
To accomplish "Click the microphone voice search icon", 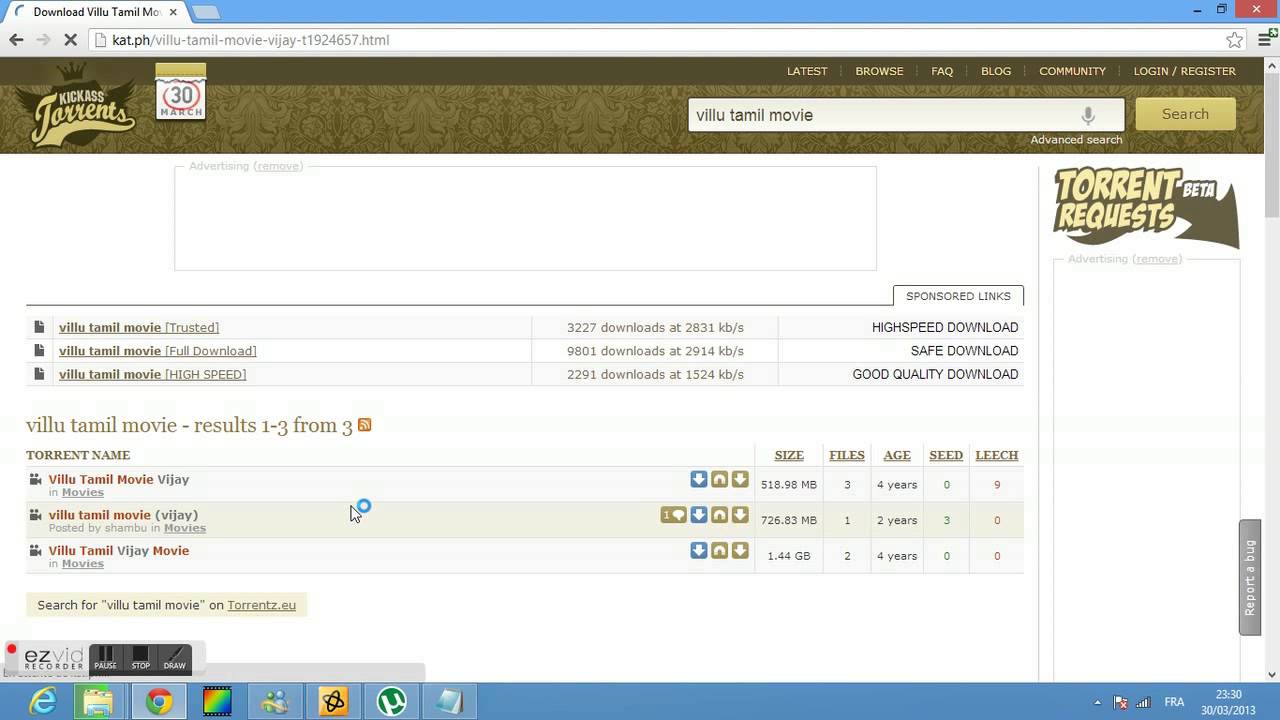I will [1088, 115].
